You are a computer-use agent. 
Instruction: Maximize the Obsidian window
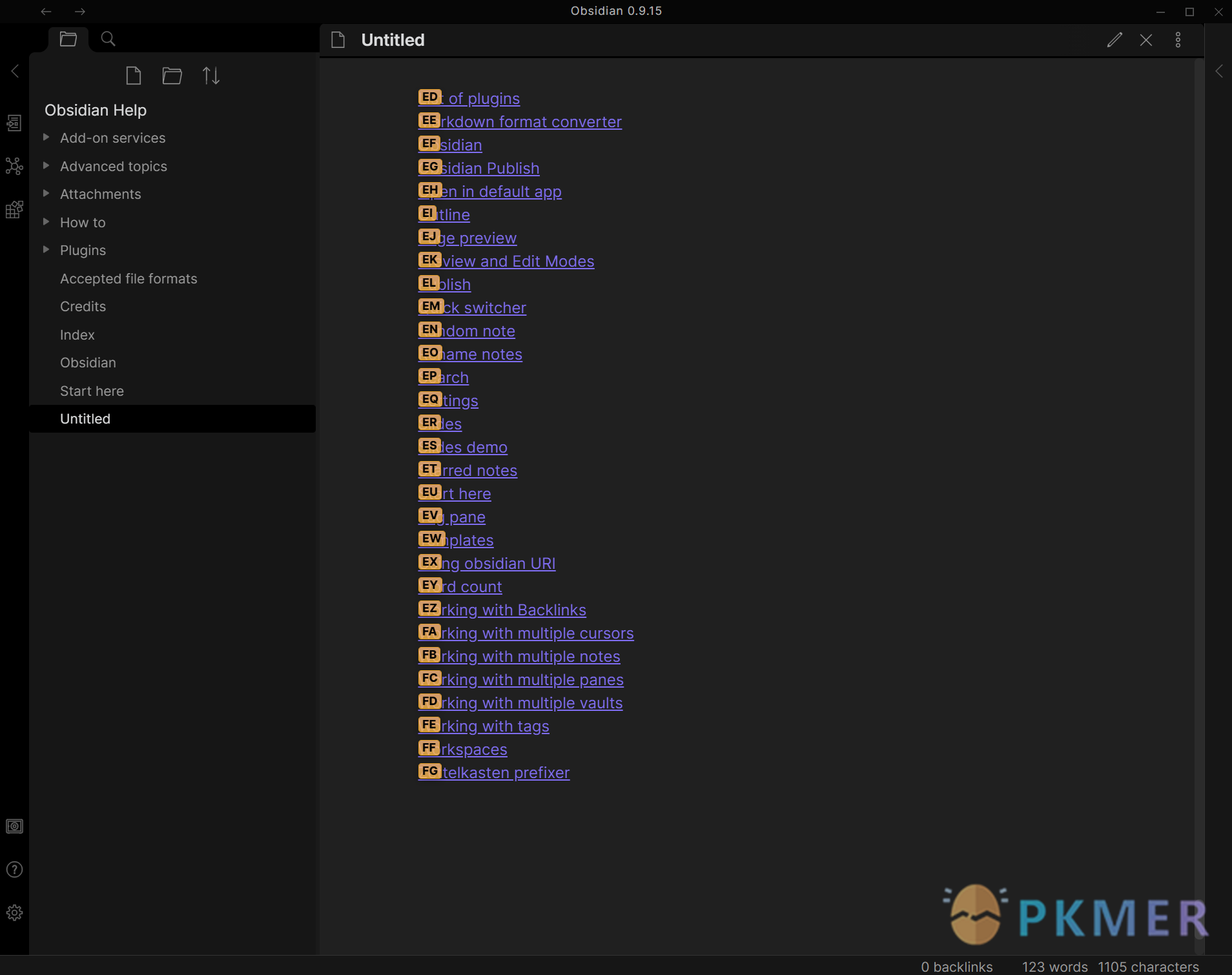[x=1189, y=12]
